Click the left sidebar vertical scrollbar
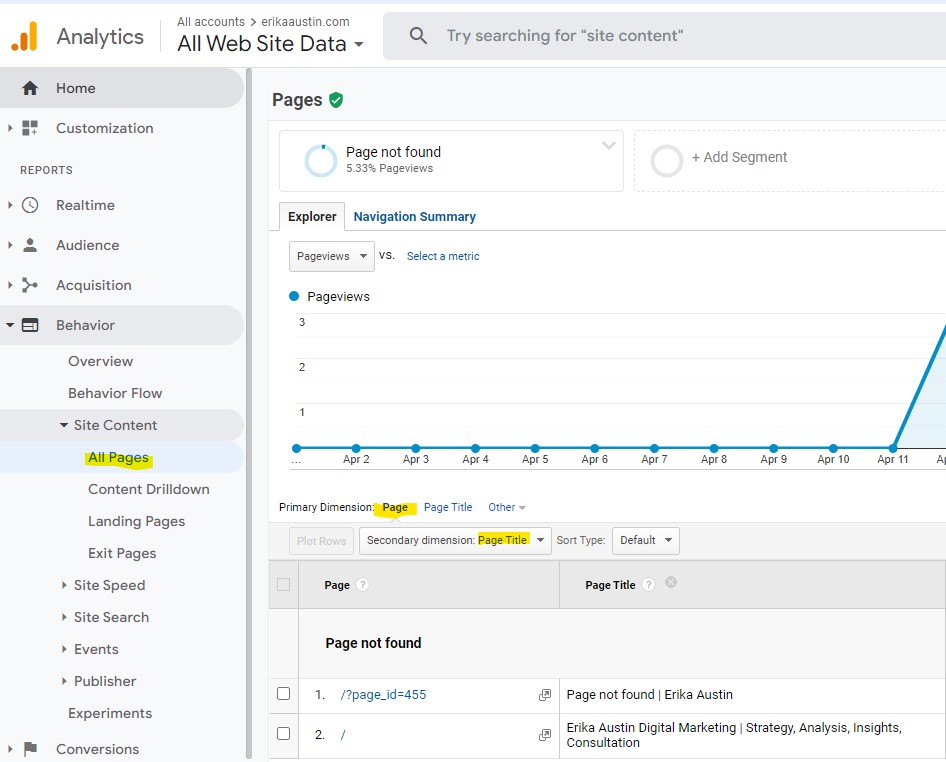Image resolution: width=946 pixels, height=762 pixels. pyautogui.click(x=249, y=413)
